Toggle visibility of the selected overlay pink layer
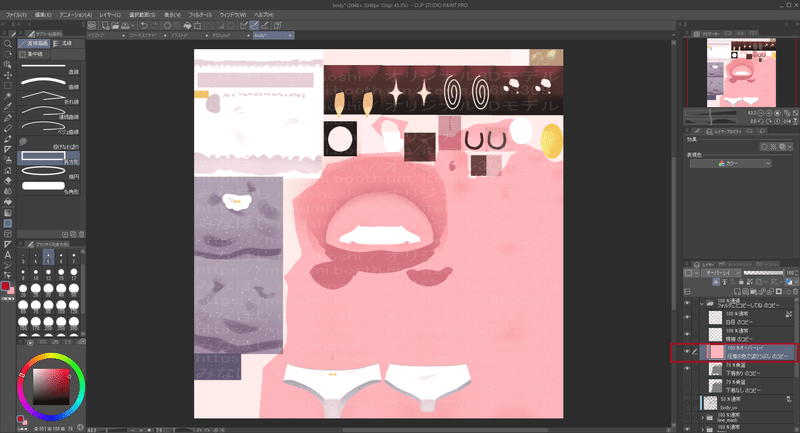 click(687, 351)
